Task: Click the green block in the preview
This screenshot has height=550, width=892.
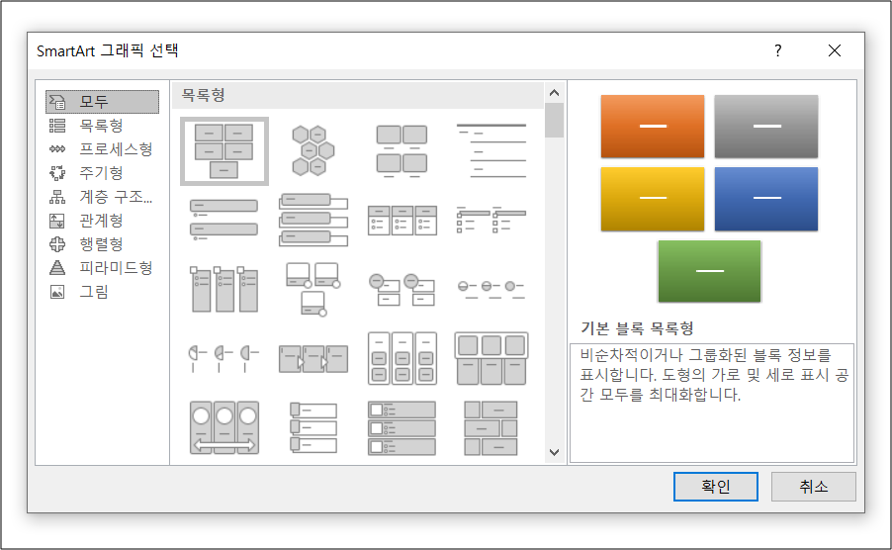Action: tap(709, 271)
